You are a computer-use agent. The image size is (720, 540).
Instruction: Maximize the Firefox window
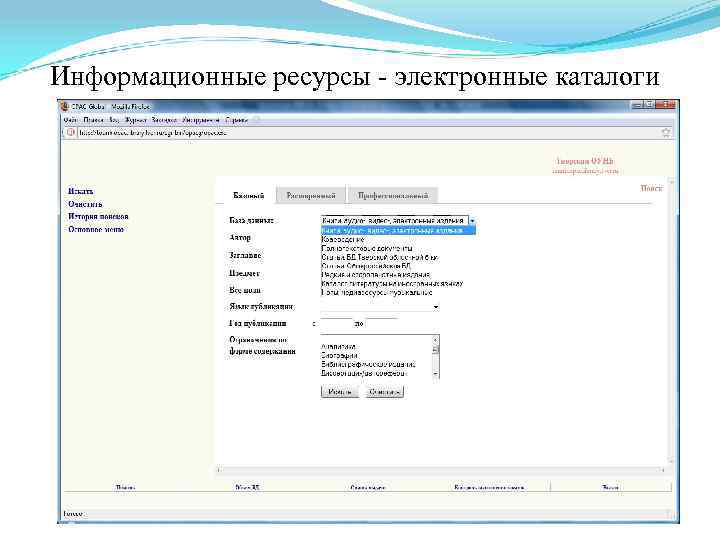[x=648, y=105]
